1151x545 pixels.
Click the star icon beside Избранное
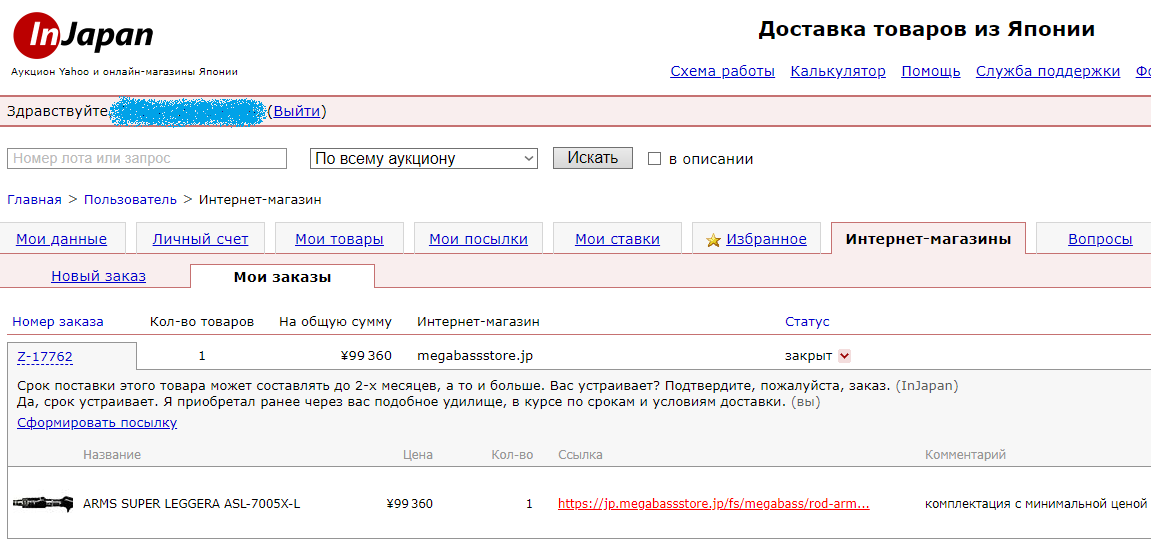coord(713,240)
